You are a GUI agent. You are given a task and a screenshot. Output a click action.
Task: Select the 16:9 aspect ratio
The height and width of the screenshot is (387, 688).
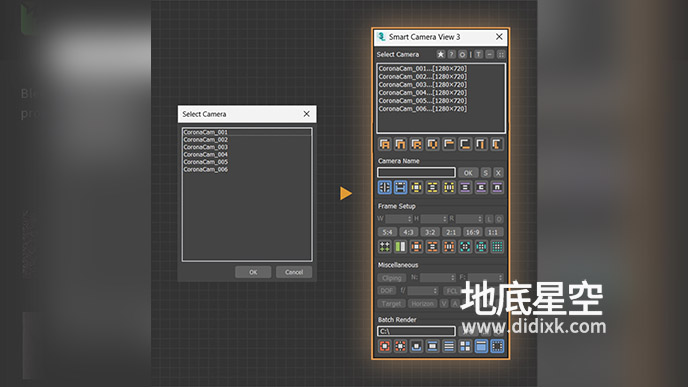pos(473,232)
